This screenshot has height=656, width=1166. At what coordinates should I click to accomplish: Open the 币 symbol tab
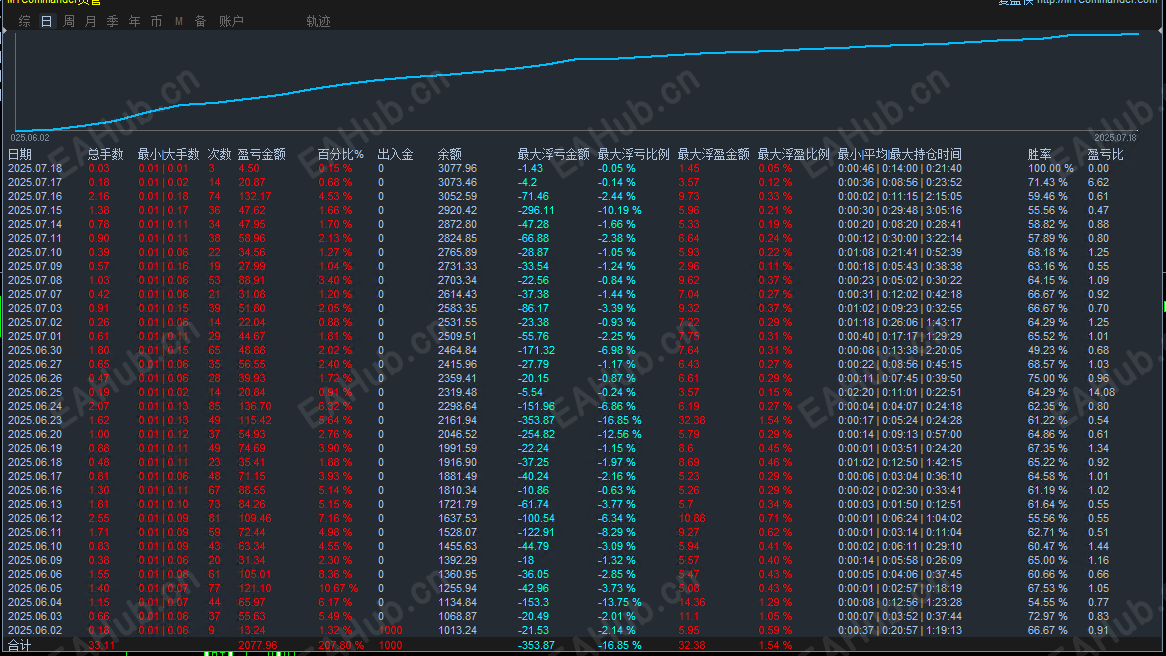pos(156,22)
